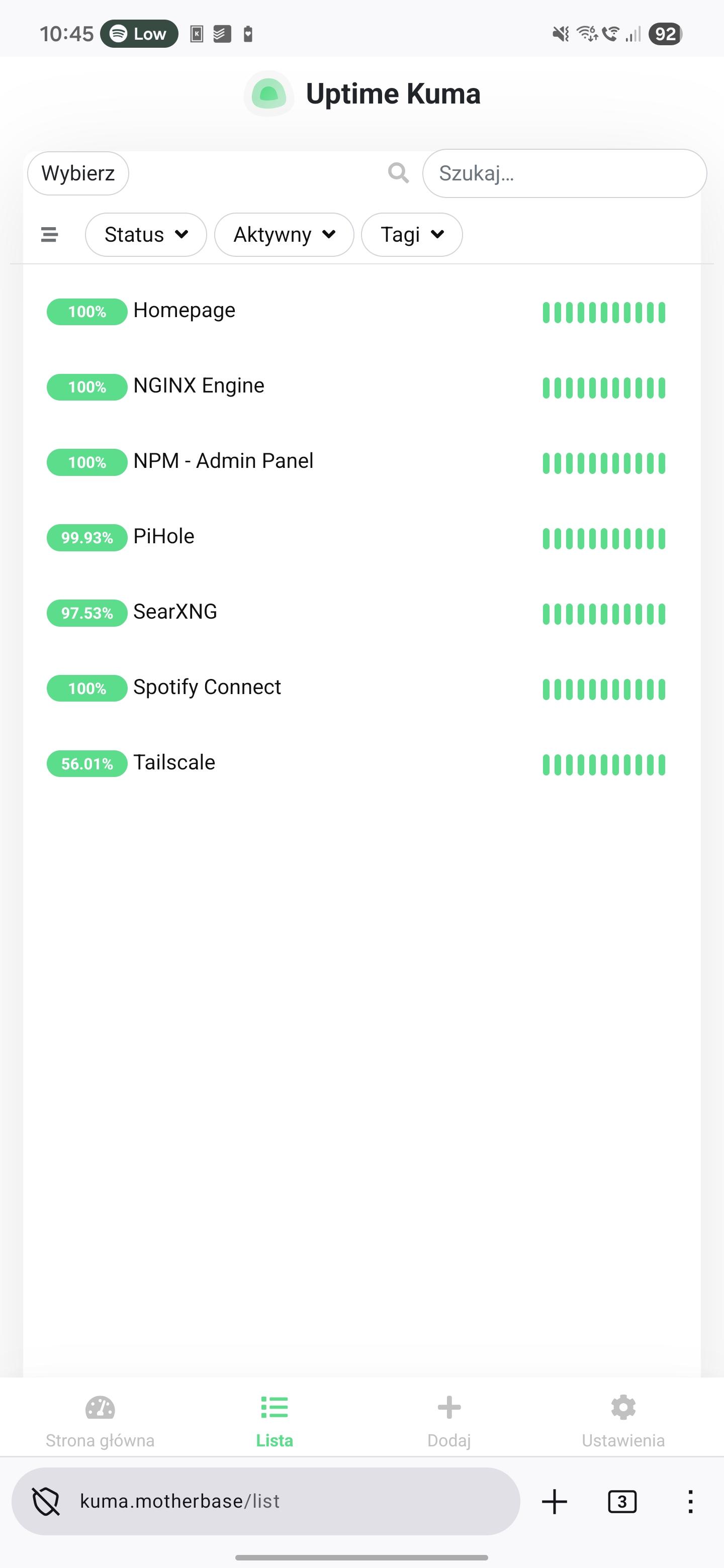Viewport: 724px width, 1568px height.
Task: Show open tabs counter
Action: 622,1502
